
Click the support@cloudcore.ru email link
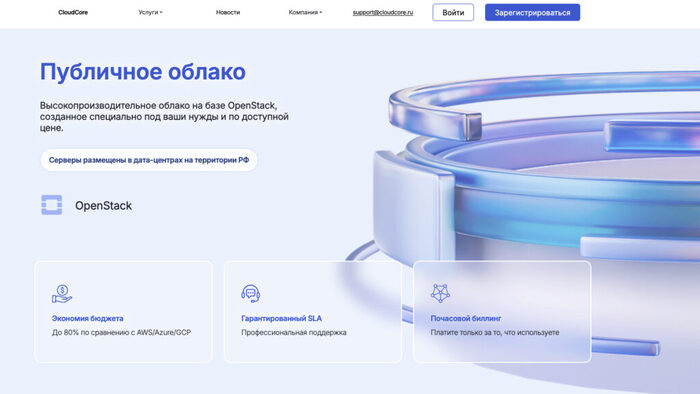383,12
